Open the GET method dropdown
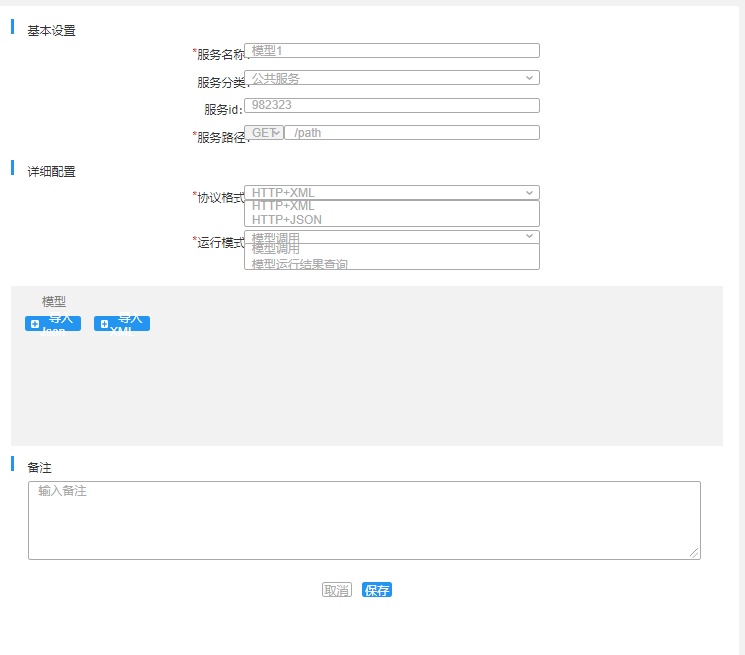This screenshot has height=655, width=745. click(264, 133)
